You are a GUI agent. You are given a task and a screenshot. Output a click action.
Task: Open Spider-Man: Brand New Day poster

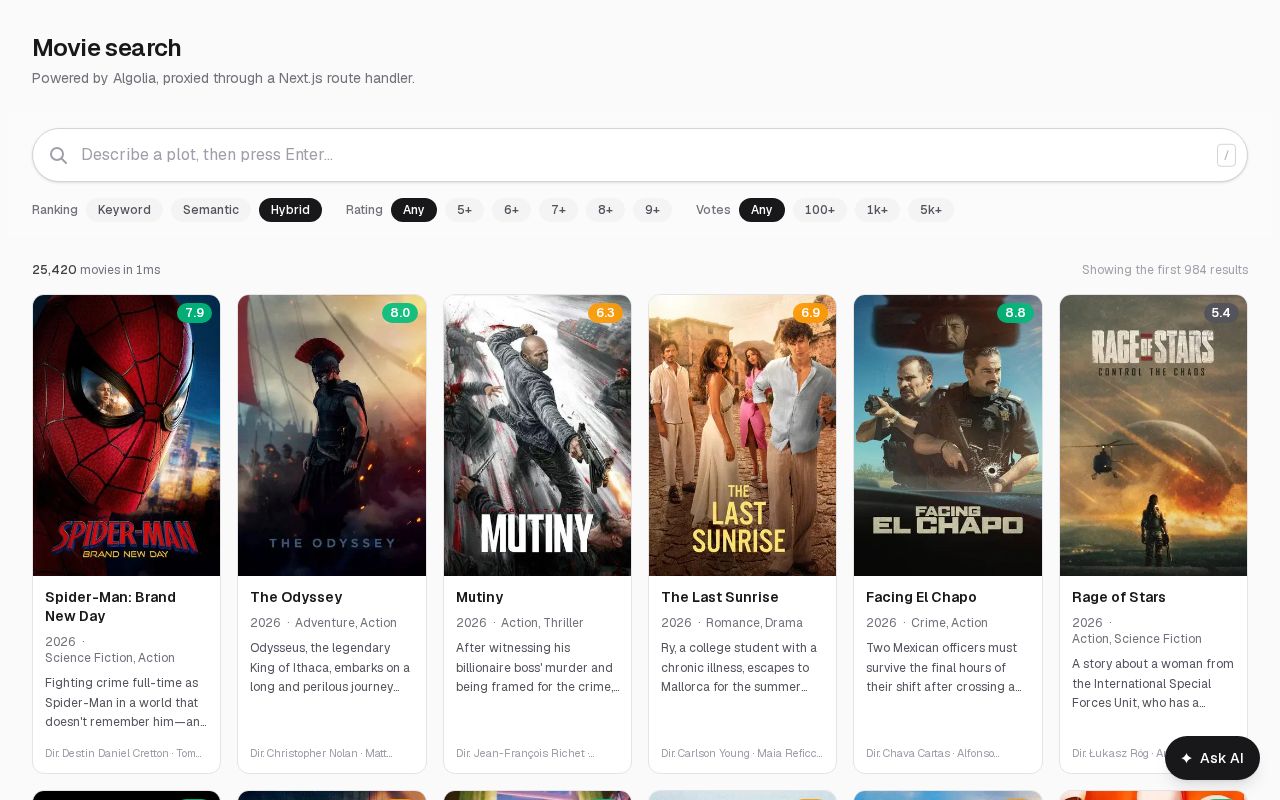127,435
